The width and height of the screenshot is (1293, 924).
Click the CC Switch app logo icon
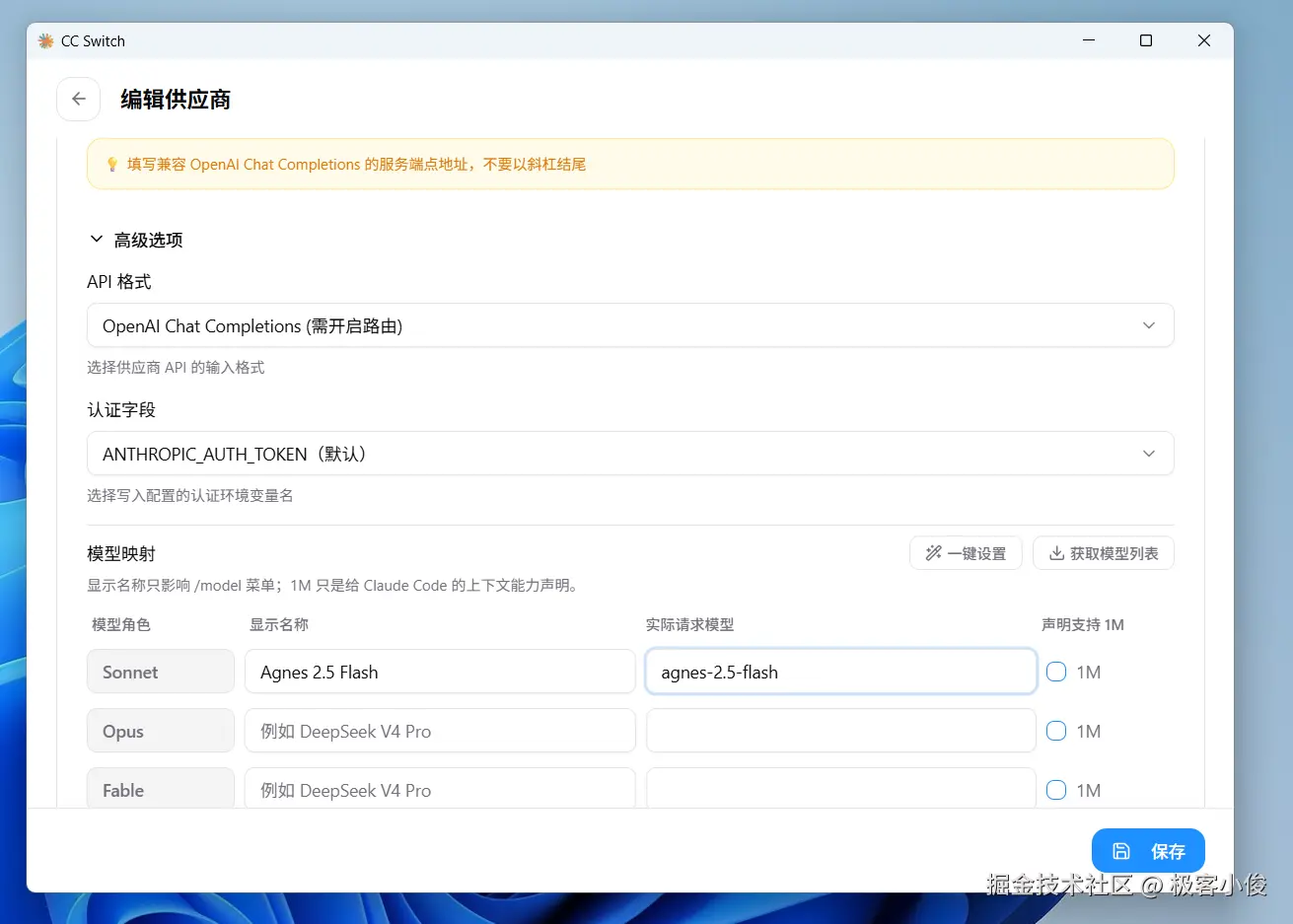(45, 40)
